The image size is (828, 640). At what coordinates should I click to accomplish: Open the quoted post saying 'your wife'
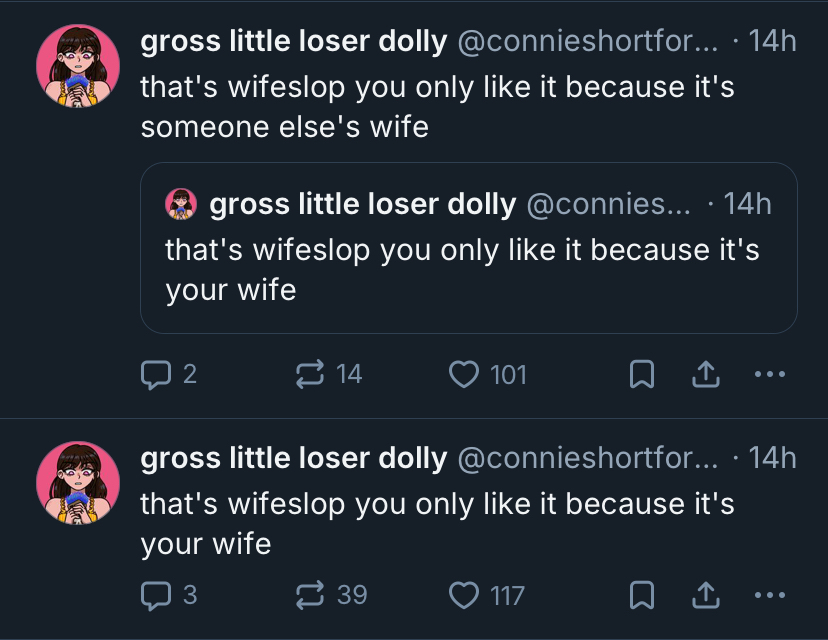(468, 268)
